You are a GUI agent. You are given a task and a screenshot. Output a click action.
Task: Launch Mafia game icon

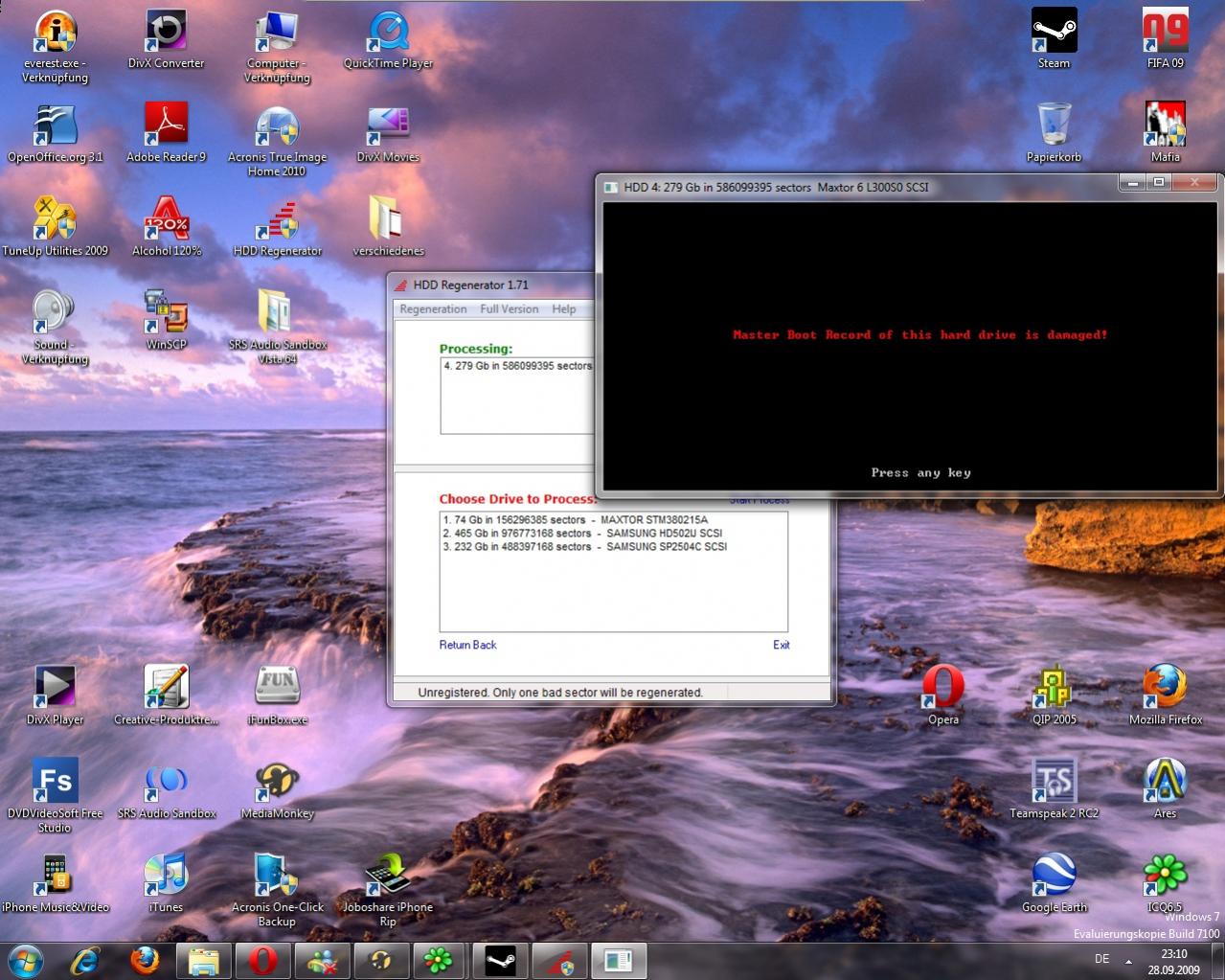(x=1165, y=125)
